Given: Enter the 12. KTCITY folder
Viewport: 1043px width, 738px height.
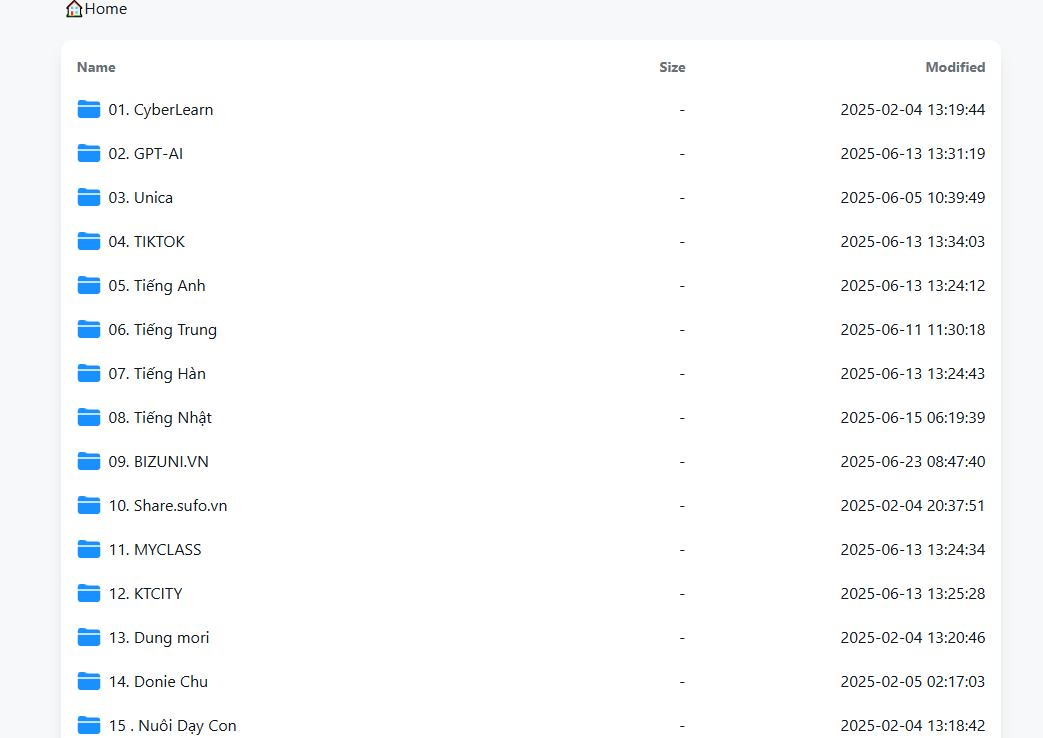Looking at the screenshot, I should pos(145,594).
